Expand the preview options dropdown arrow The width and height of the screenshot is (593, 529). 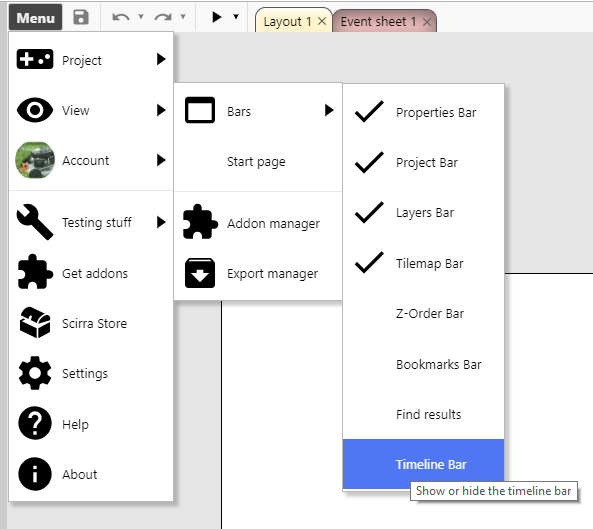(x=236, y=17)
